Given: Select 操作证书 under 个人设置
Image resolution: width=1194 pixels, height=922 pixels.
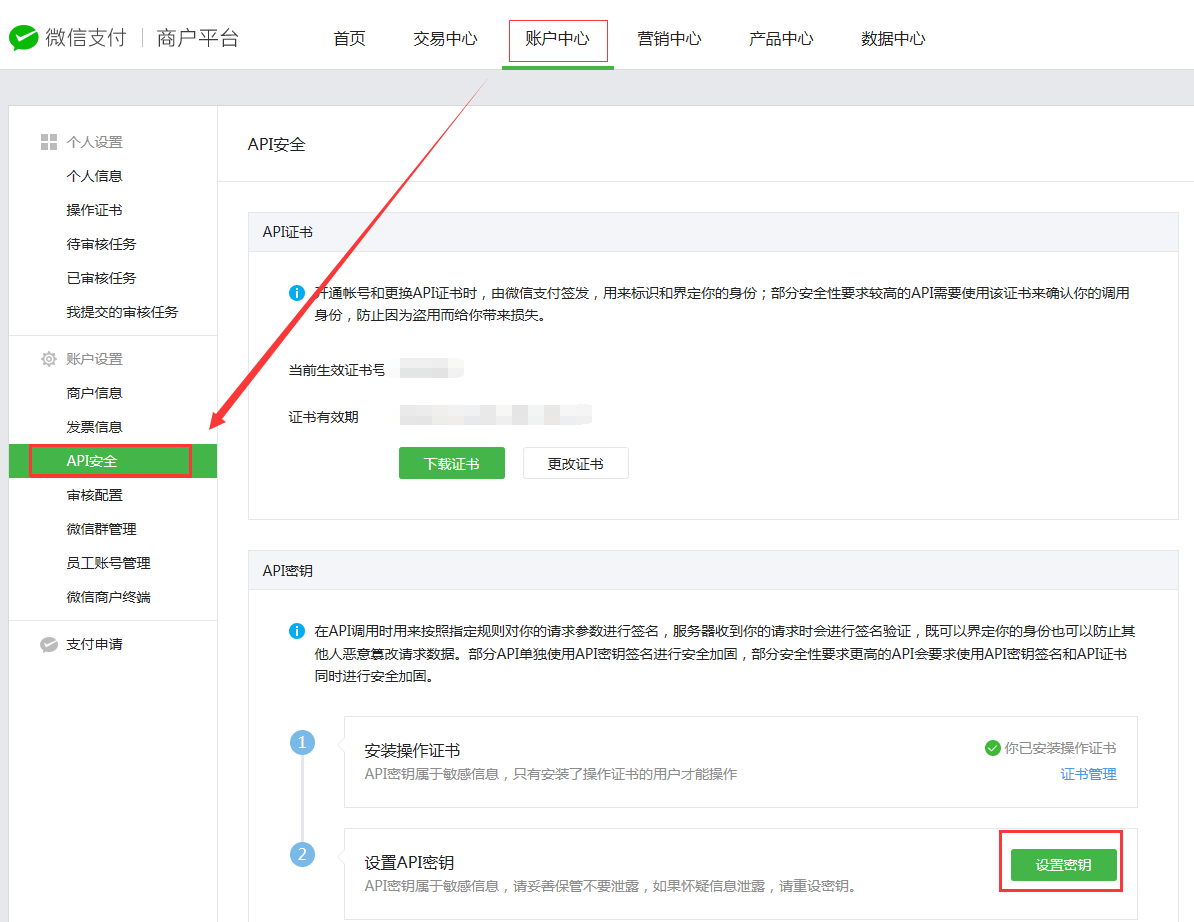Looking at the screenshot, I should (94, 210).
